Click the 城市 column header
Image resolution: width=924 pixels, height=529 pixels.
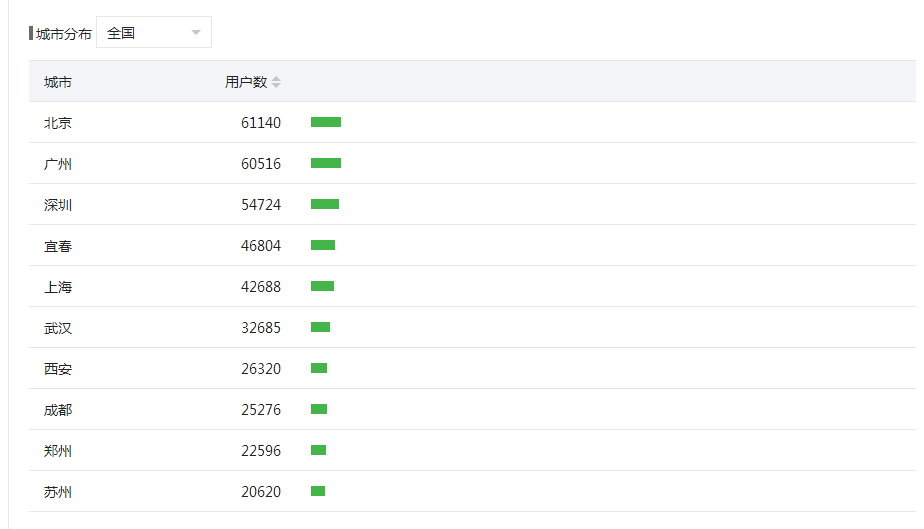[58, 82]
